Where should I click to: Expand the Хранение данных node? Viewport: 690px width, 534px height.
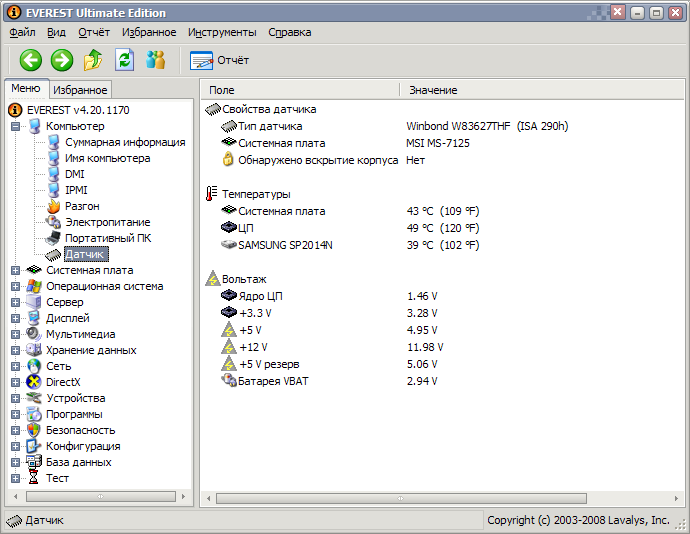(x=15, y=350)
